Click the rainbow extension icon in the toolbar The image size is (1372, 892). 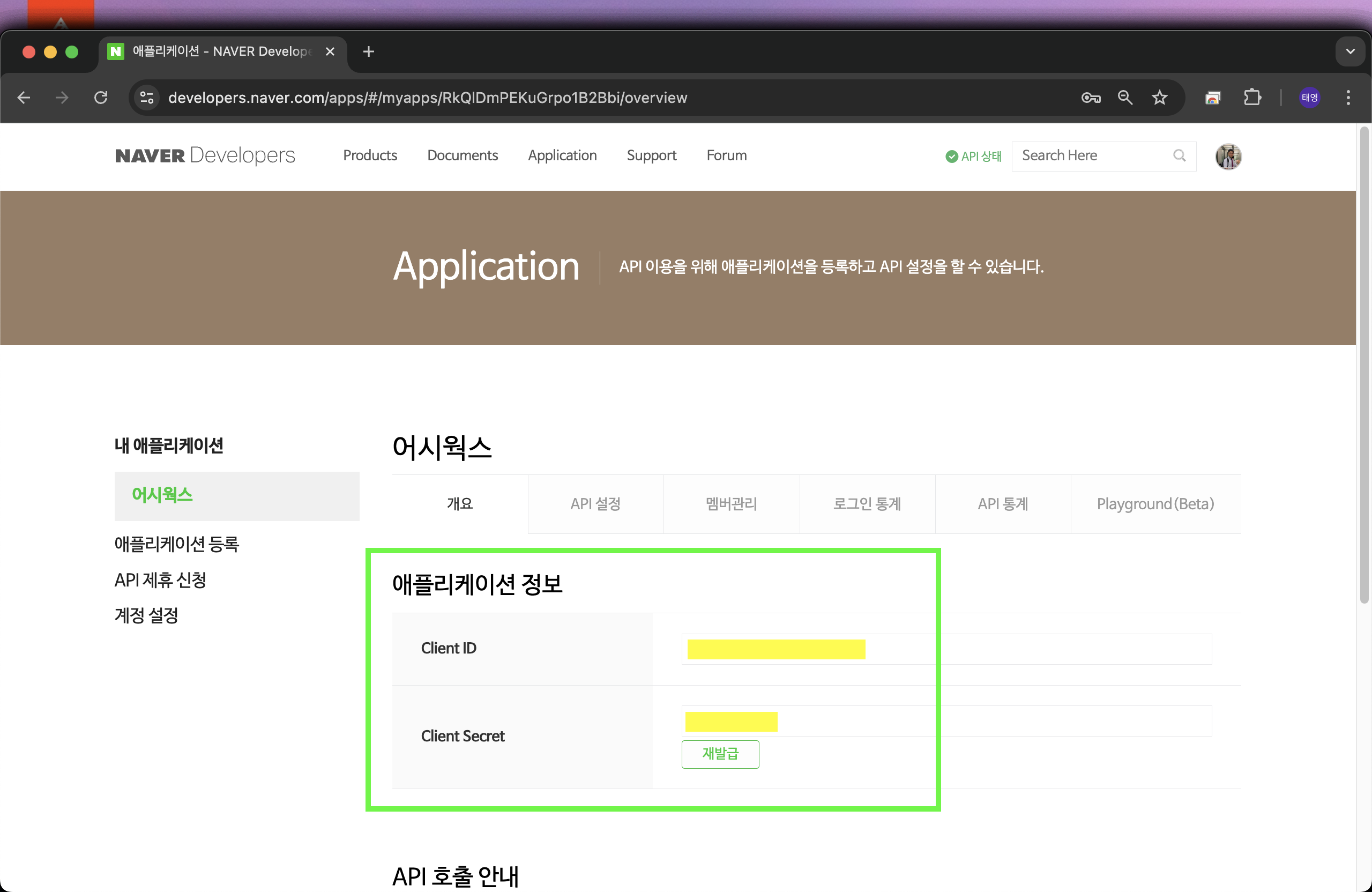(x=1213, y=98)
